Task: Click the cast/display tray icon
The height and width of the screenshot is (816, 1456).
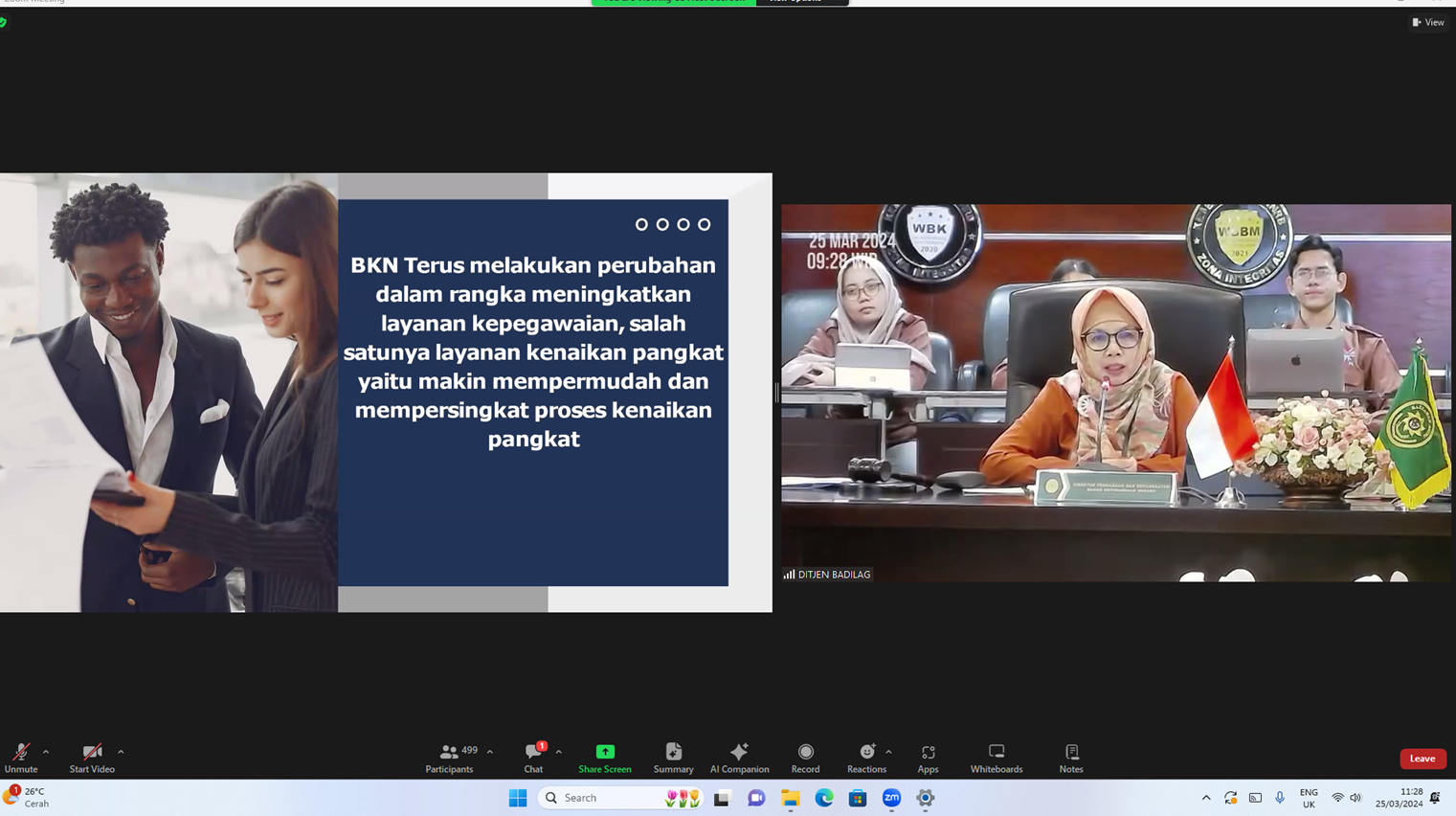Action: (x=1256, y=798)
